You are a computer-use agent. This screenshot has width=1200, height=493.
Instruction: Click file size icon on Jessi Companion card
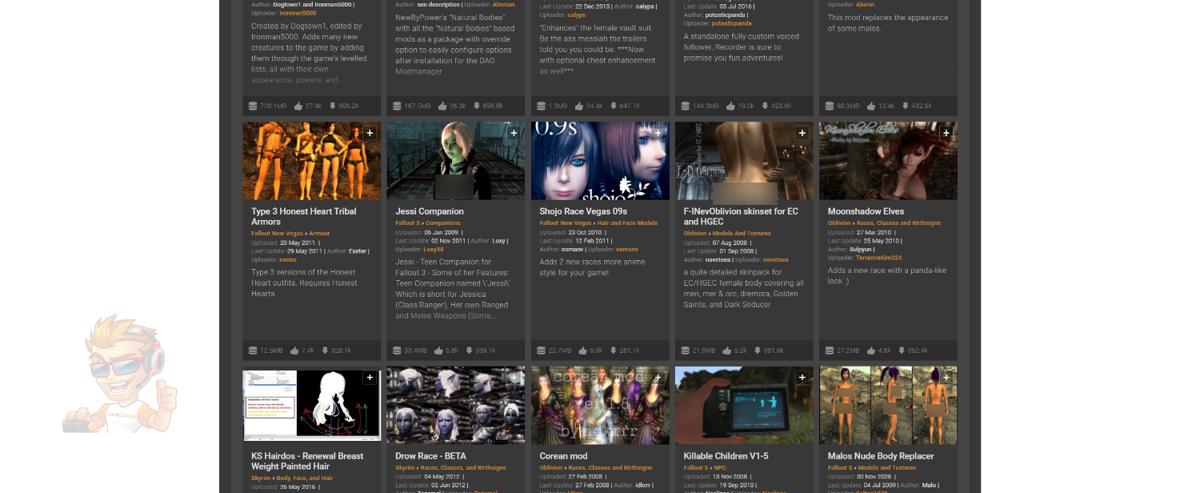click(x=397, y=350)
